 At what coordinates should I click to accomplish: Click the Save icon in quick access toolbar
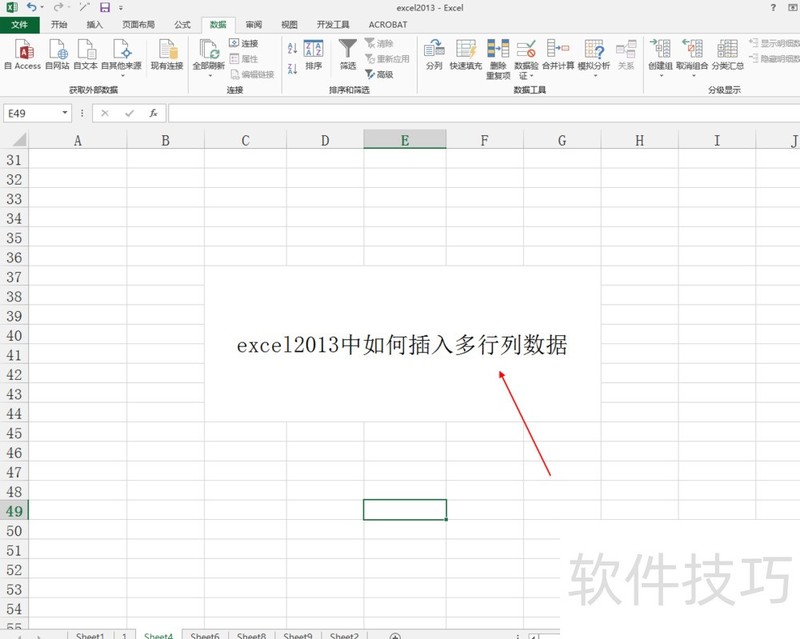[x=105, y=7]
